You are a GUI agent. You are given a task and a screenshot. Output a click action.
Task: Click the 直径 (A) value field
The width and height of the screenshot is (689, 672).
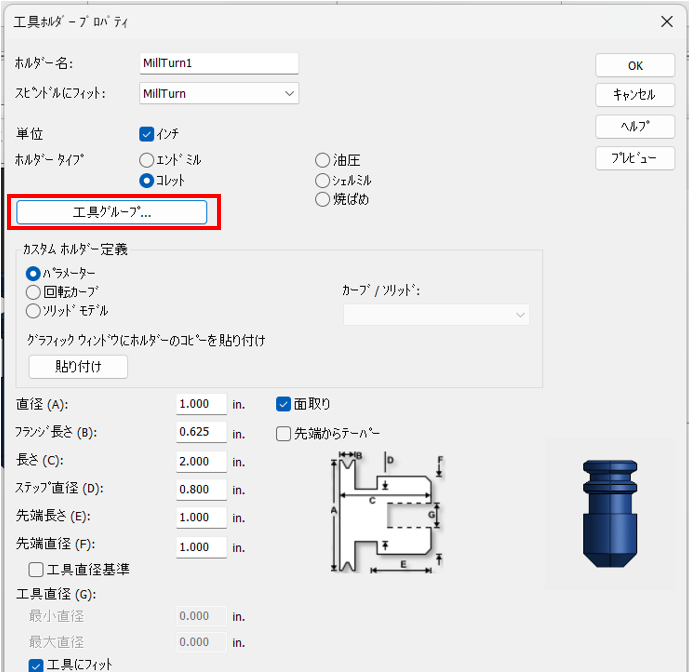tap(201, 404)
